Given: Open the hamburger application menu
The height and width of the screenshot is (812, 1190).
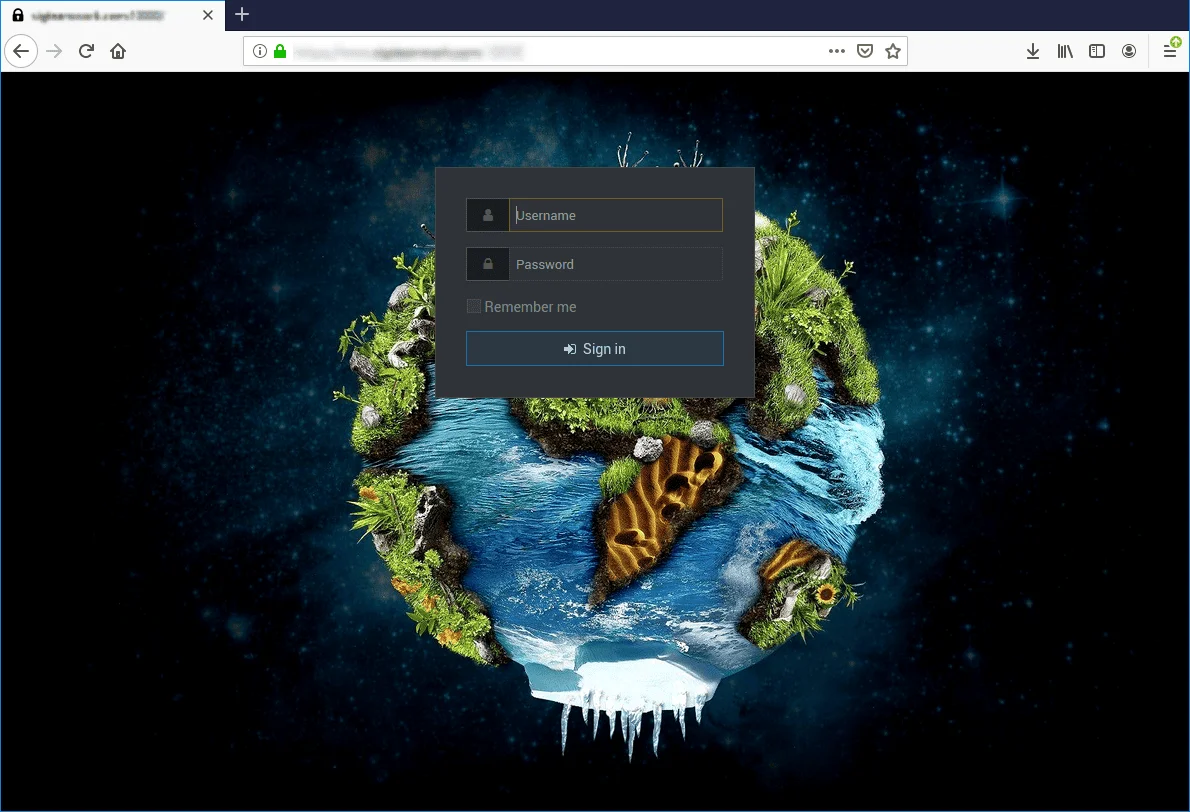Looking at the screenshot, I should 1170,52.
